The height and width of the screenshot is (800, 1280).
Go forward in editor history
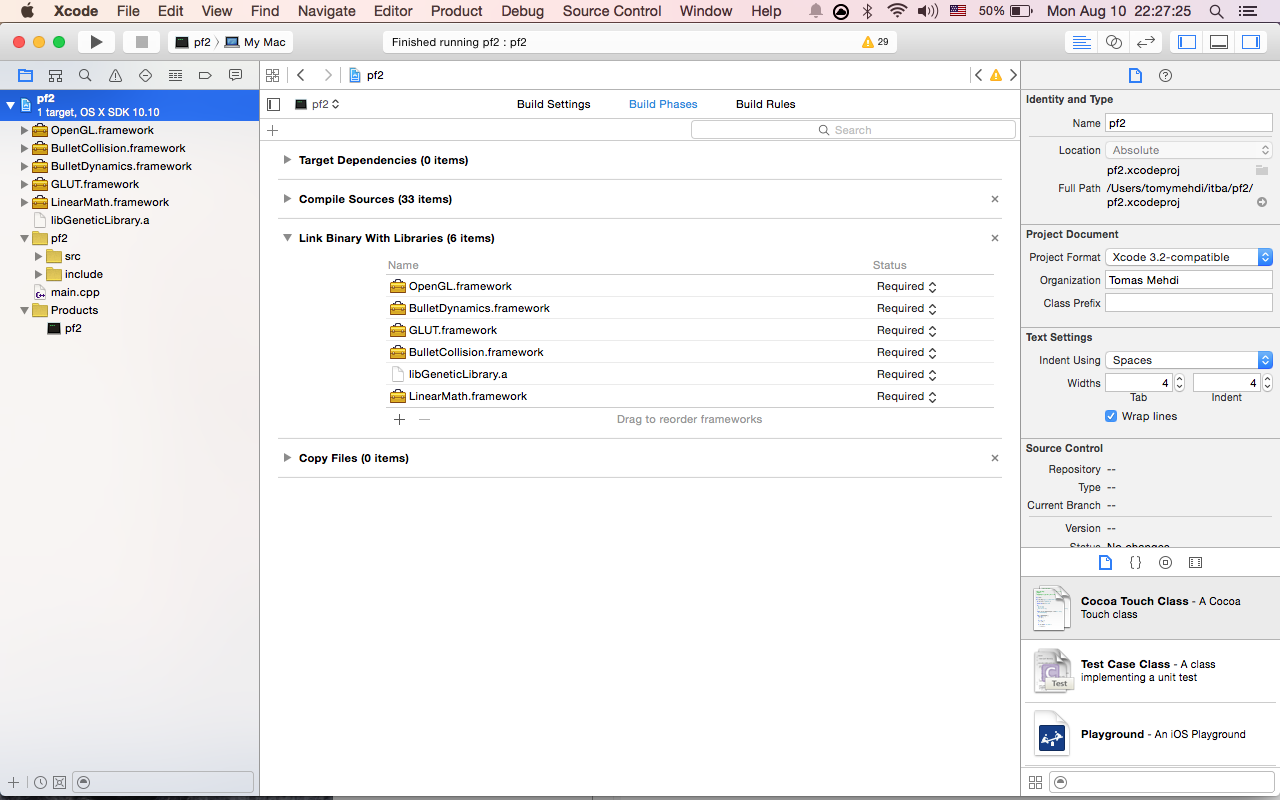pos(328,75)
